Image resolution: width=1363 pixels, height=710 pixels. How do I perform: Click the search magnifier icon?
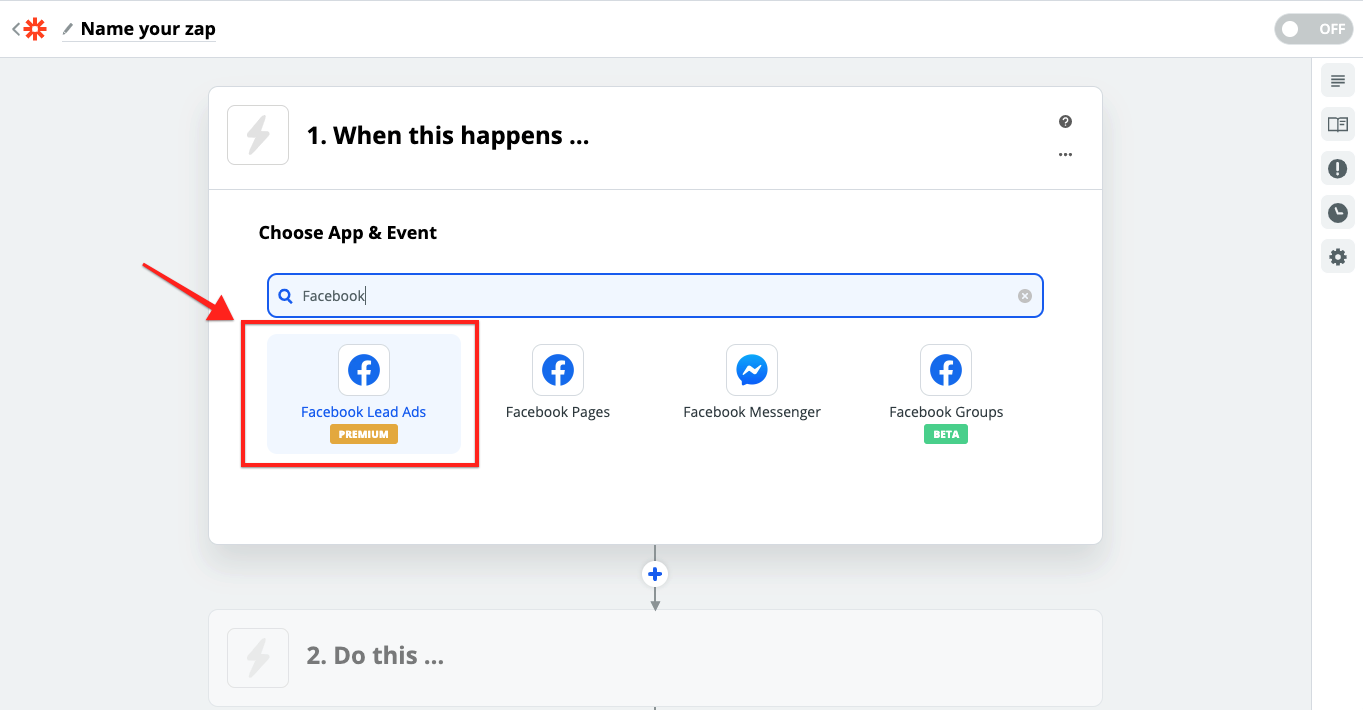click(x=285, y=296)
